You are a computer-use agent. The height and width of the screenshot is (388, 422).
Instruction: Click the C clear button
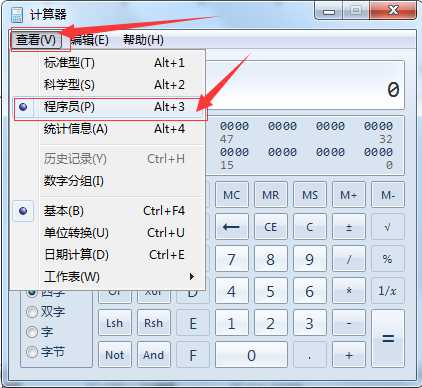tap(310, 227)
